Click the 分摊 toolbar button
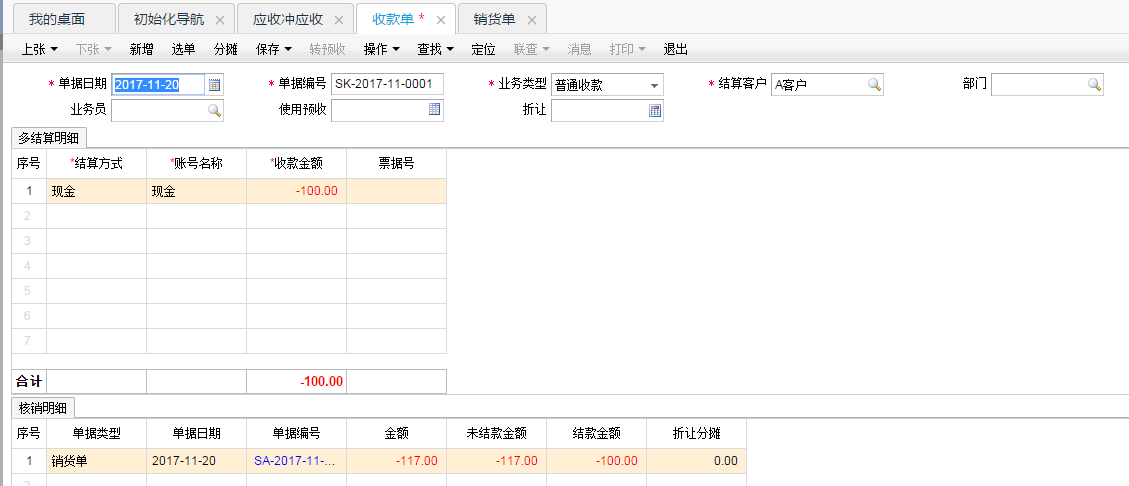This screenshot has height=486, width=1129. [x=225, y=50]
